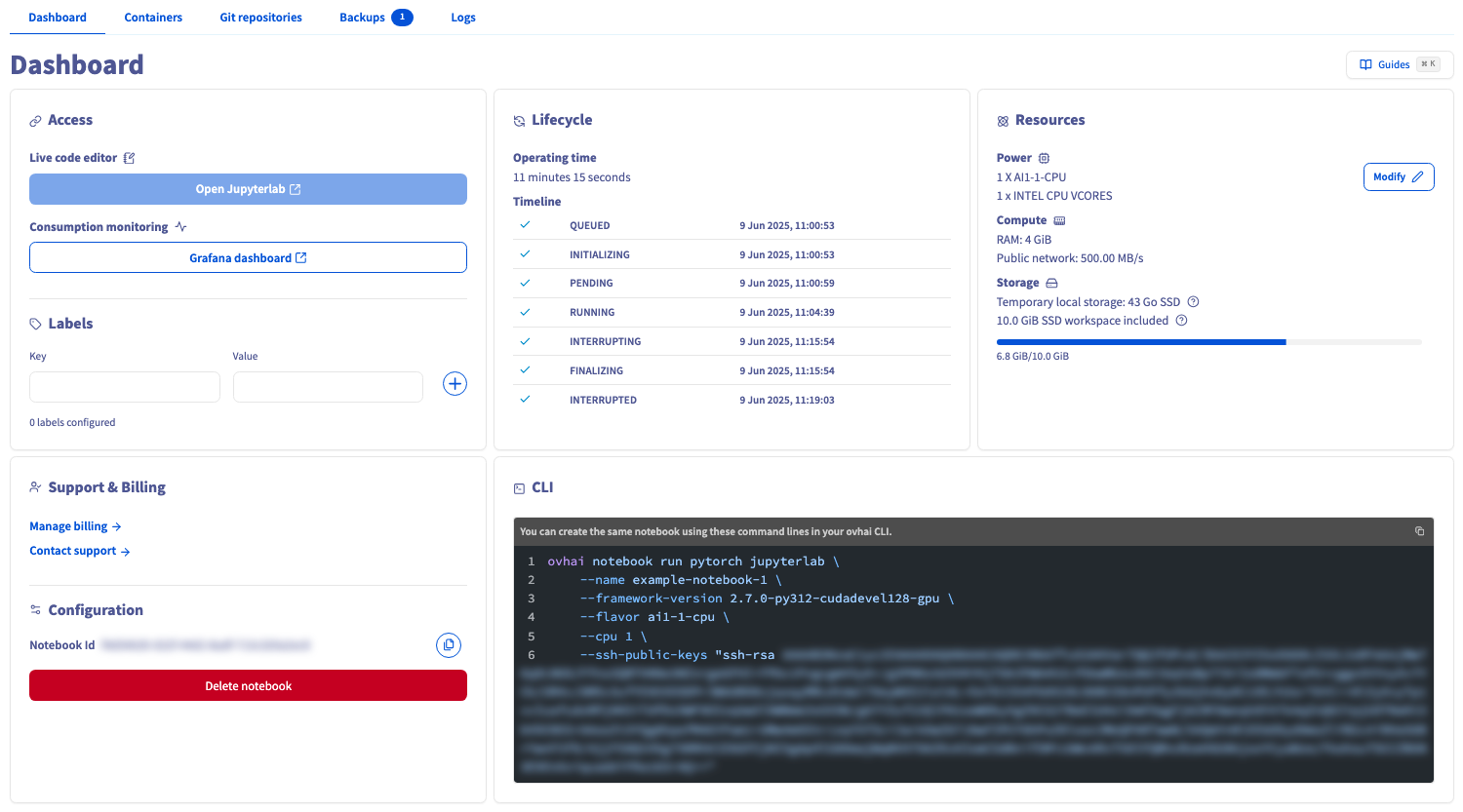1463x812 pixels.
Task: Click the Live code editor edit icon
Action: [129, 158]
